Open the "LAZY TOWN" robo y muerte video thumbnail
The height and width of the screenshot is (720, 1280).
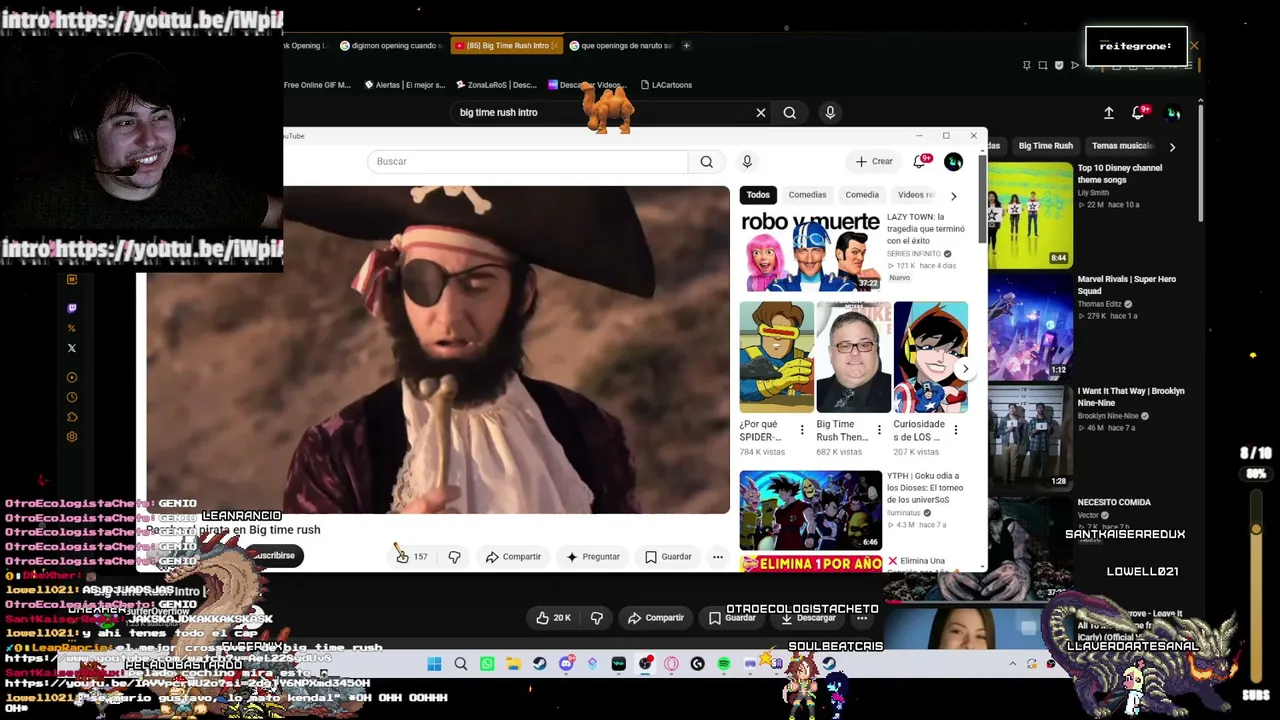[x=811, y=251]
